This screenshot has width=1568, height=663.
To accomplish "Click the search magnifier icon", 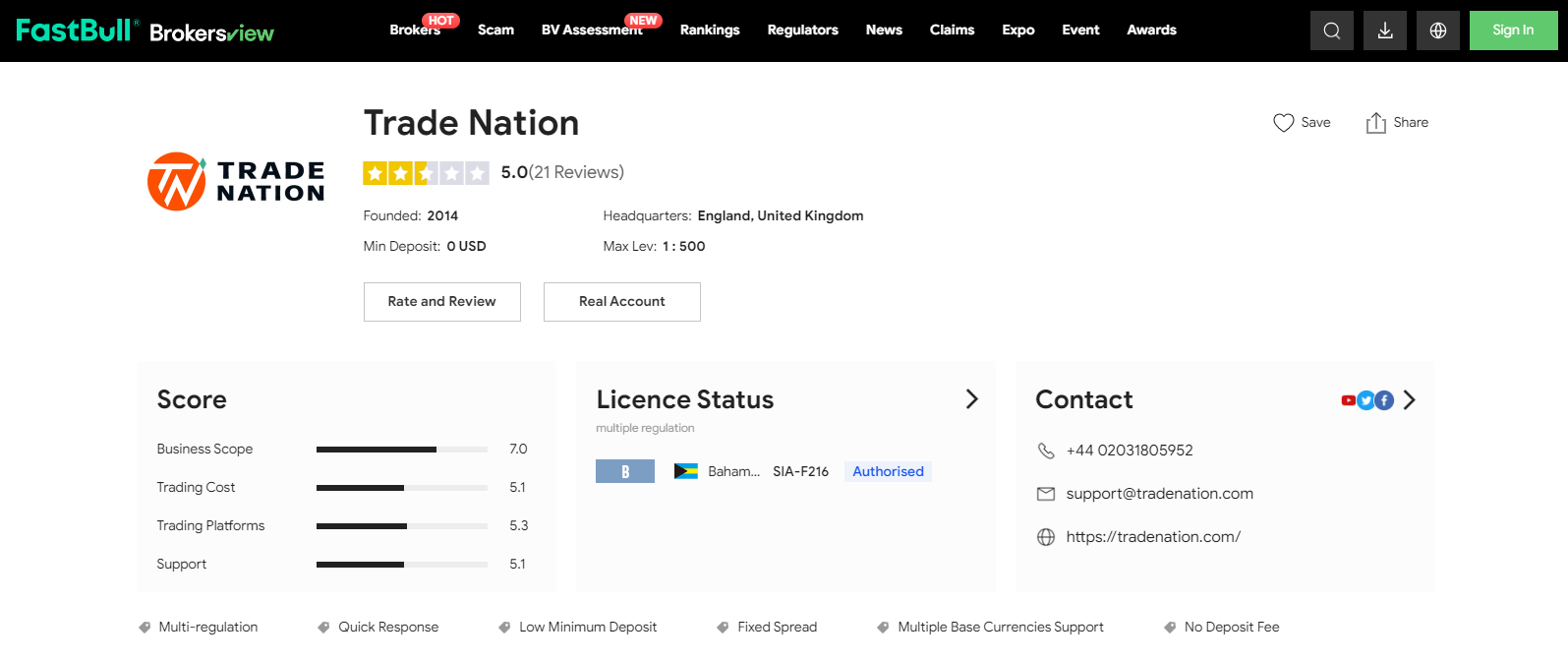I will [x=1331, y=30].
